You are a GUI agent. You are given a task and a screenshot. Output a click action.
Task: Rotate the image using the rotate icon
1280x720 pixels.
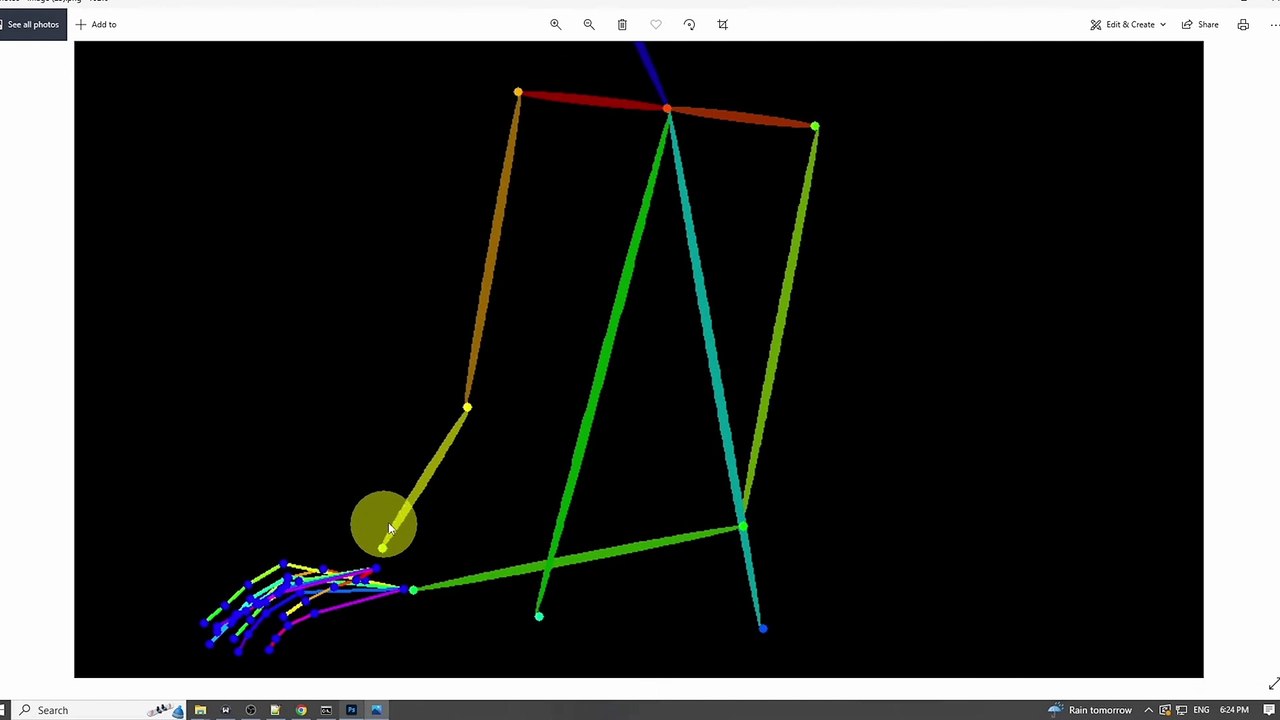pos(689,24)
